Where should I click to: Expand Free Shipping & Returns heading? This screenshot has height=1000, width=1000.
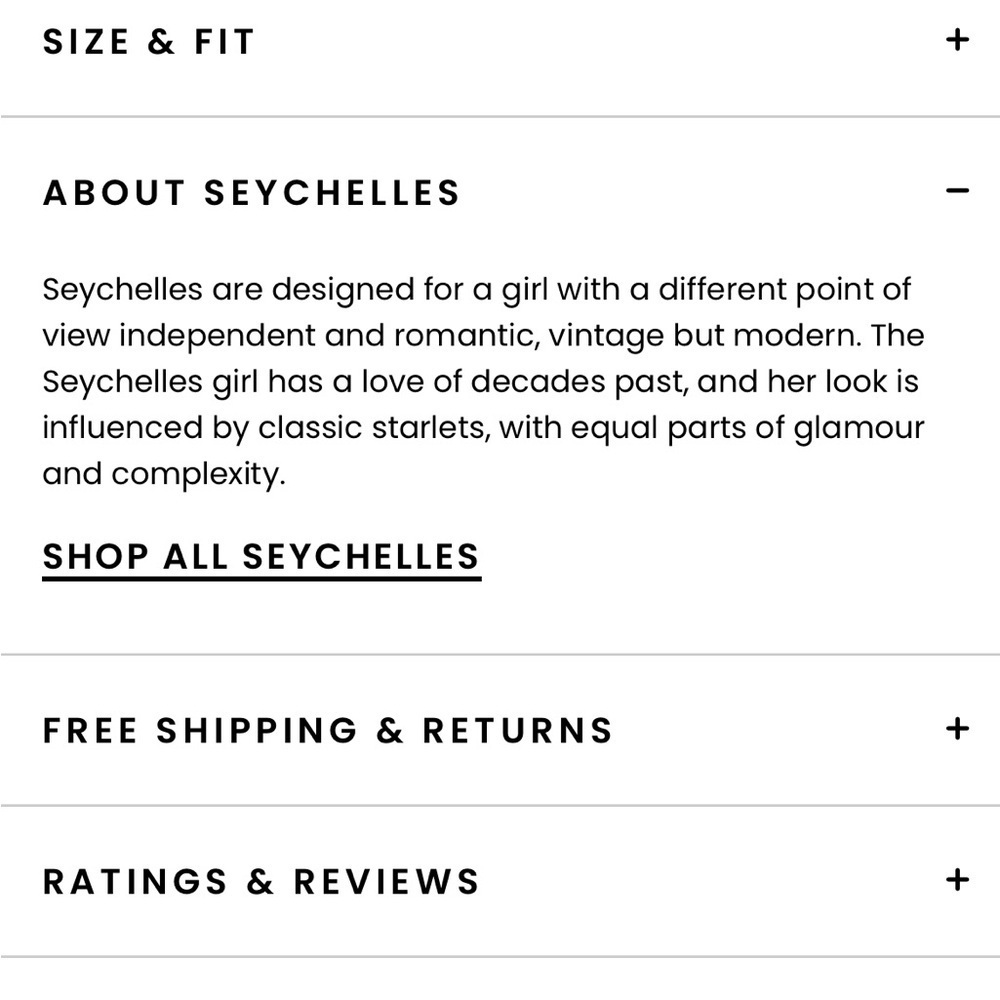328,731
